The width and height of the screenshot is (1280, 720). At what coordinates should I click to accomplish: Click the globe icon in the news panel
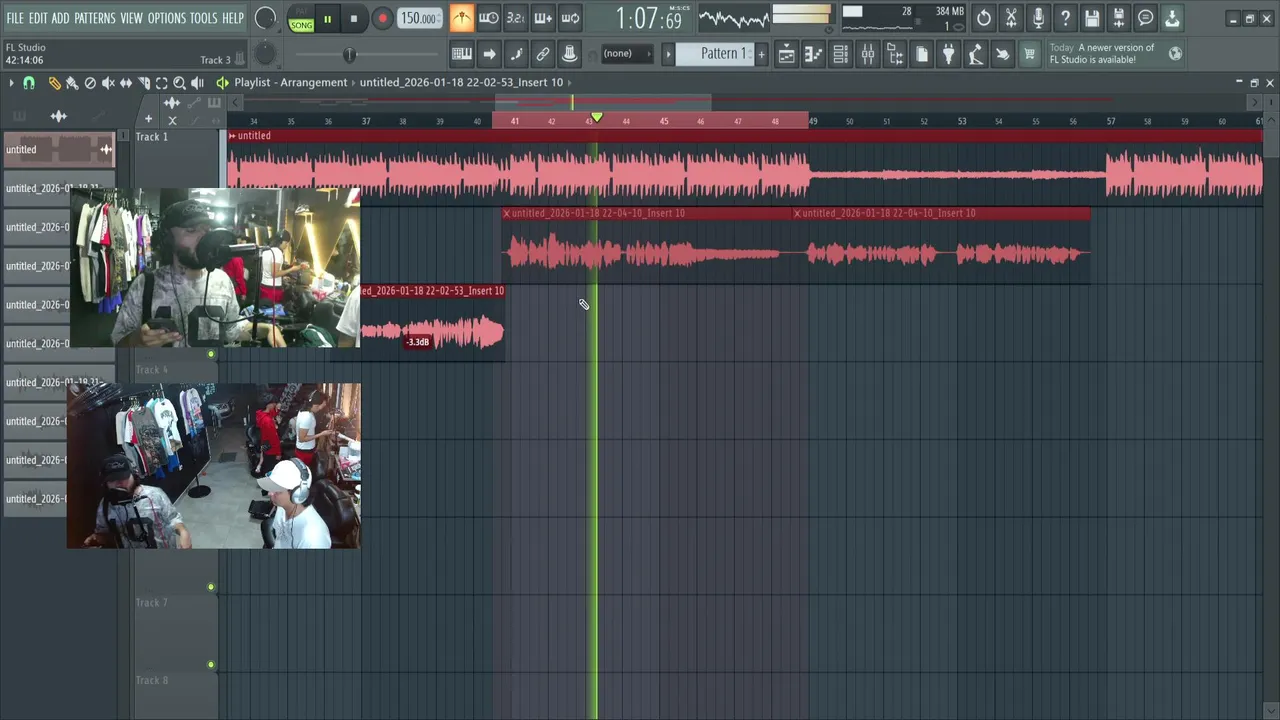1175,54
